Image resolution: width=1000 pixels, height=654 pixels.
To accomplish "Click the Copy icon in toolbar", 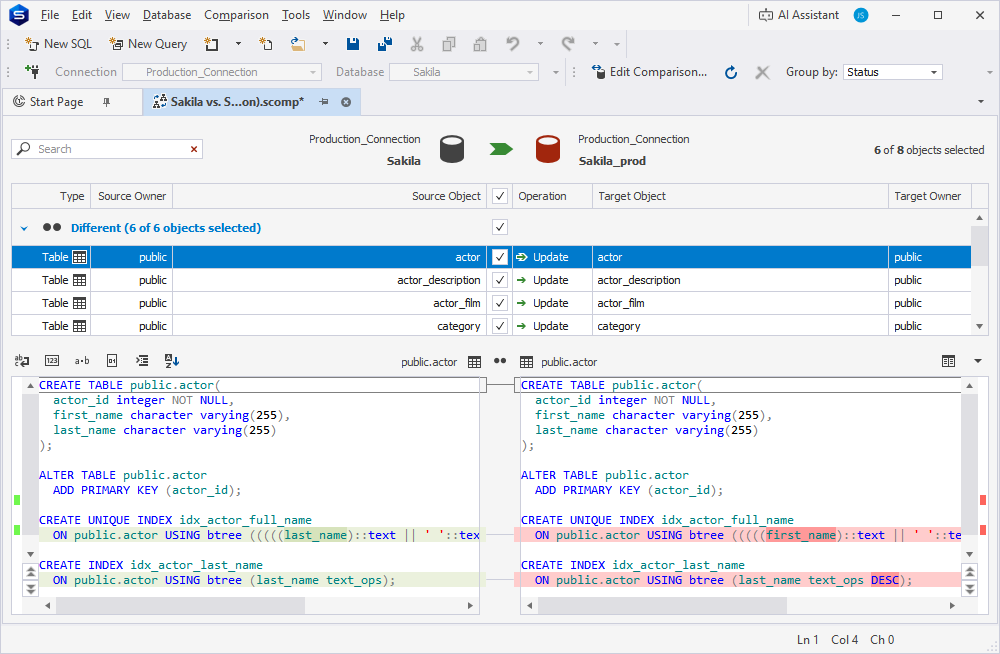I will pos(449,44).
